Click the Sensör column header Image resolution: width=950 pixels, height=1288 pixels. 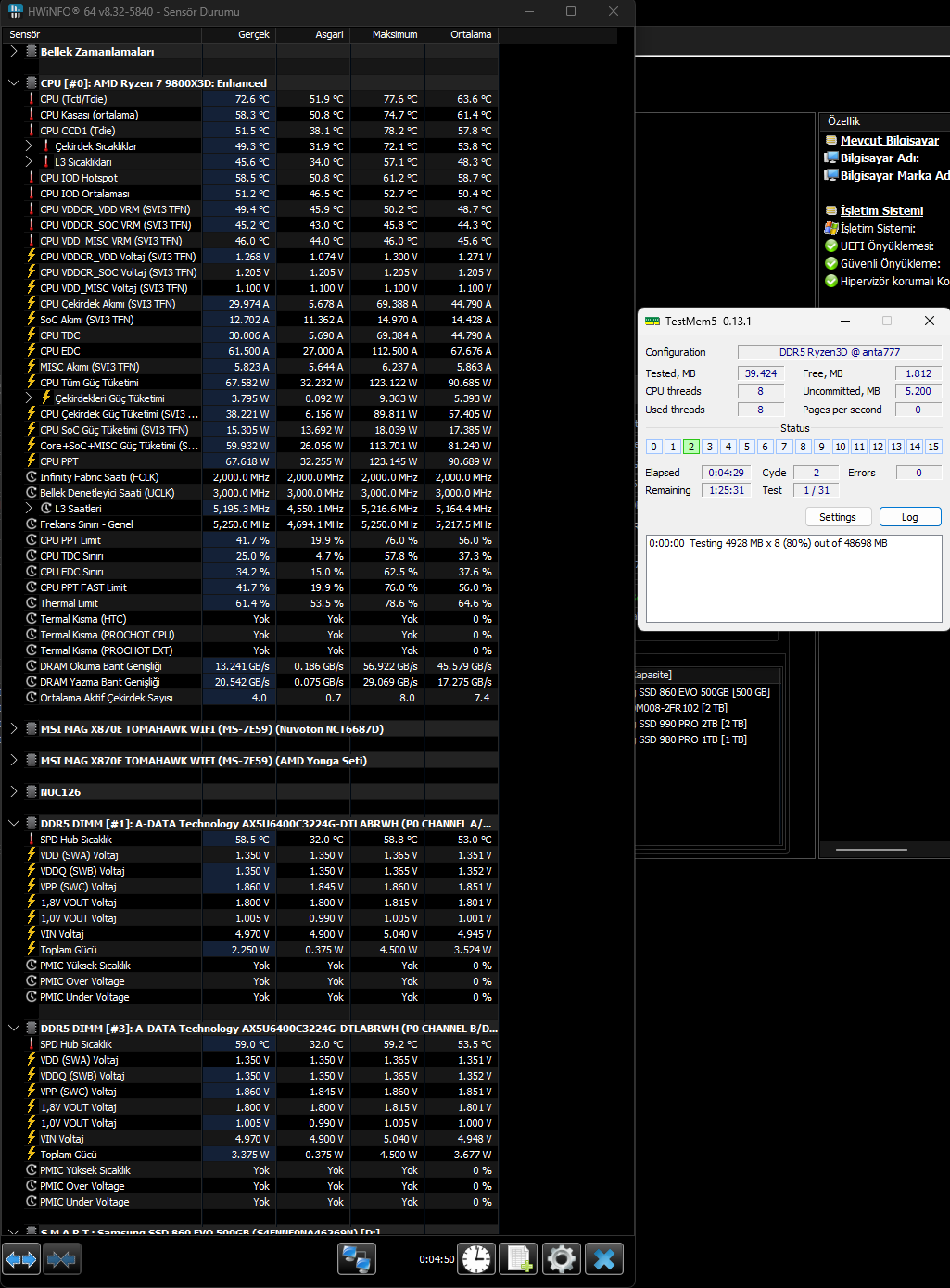point(101,34)
